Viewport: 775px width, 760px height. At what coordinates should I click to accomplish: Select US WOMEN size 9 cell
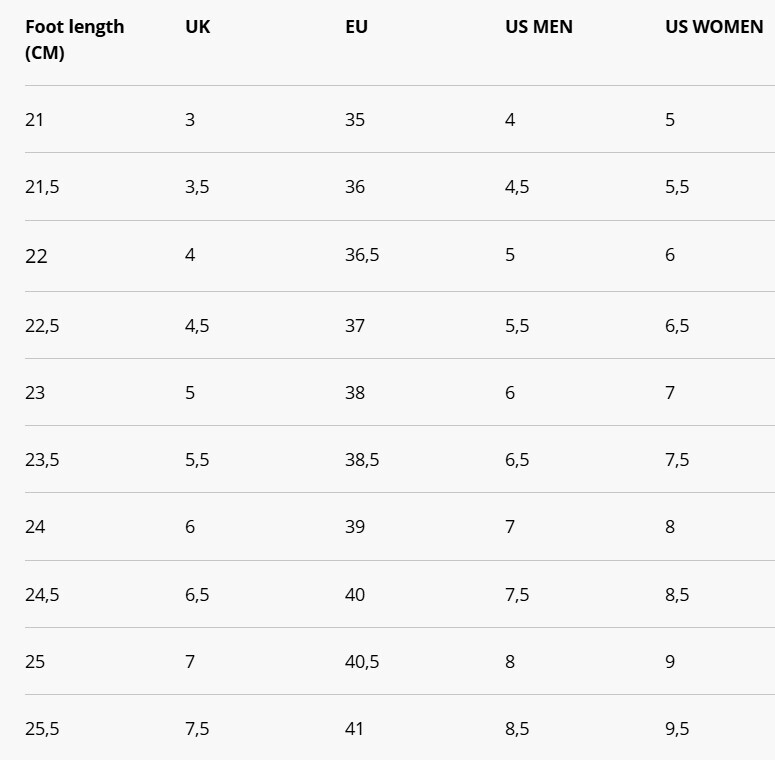[670, 662]
